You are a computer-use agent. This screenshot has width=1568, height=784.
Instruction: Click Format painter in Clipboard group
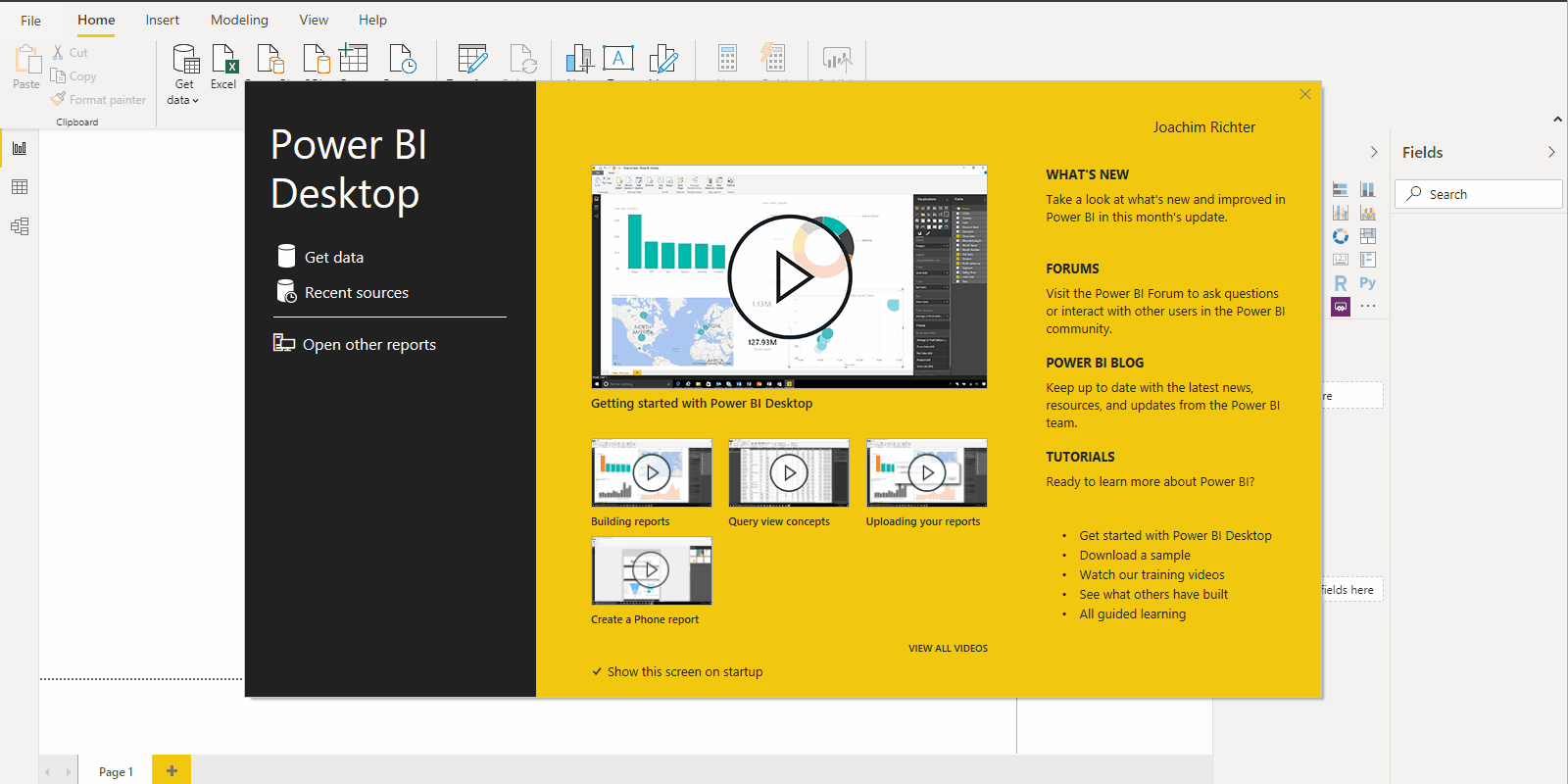99,100
